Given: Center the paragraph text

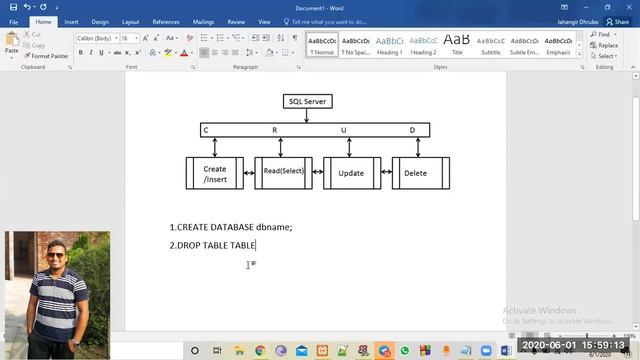Looking at the screenshot, I should pos(214,53).
